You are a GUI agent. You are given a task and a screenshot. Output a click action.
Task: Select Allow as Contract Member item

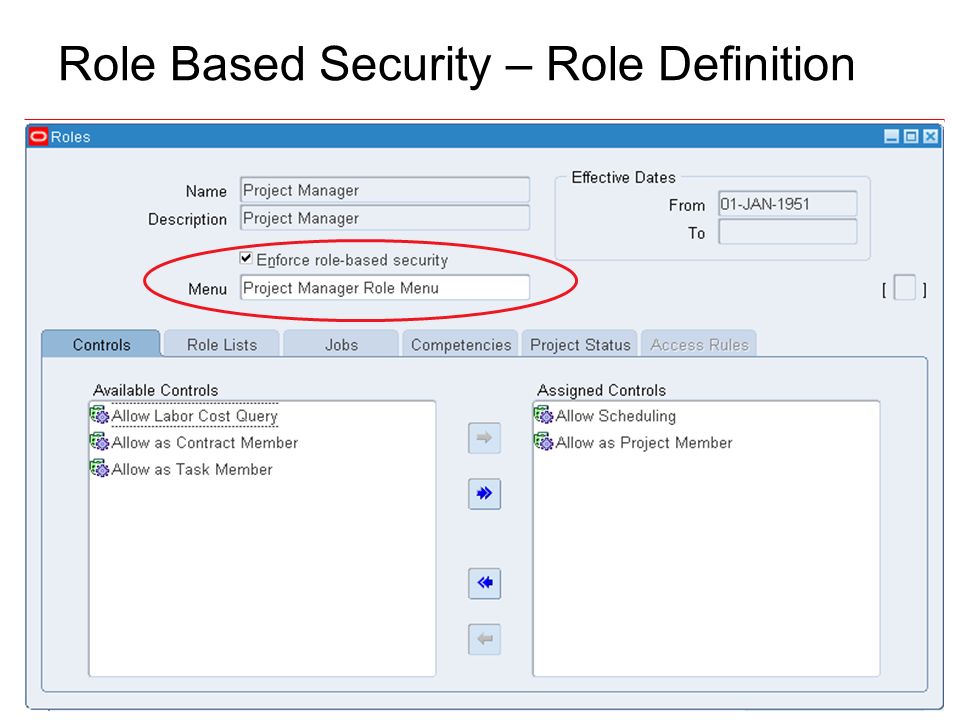[x=204, y=443]
